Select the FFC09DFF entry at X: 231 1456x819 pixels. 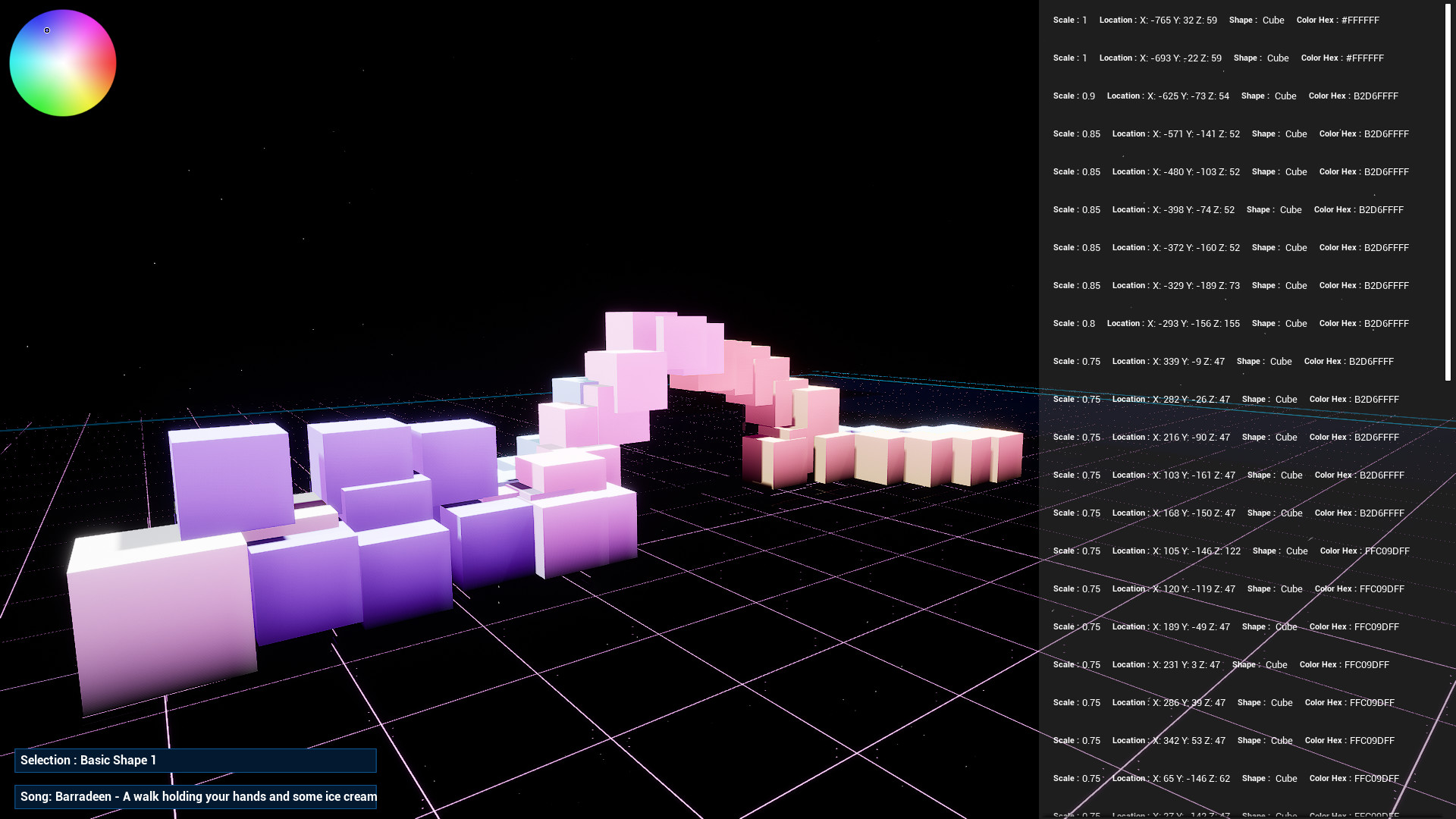pyautogui.click(x=1213, y=664)
